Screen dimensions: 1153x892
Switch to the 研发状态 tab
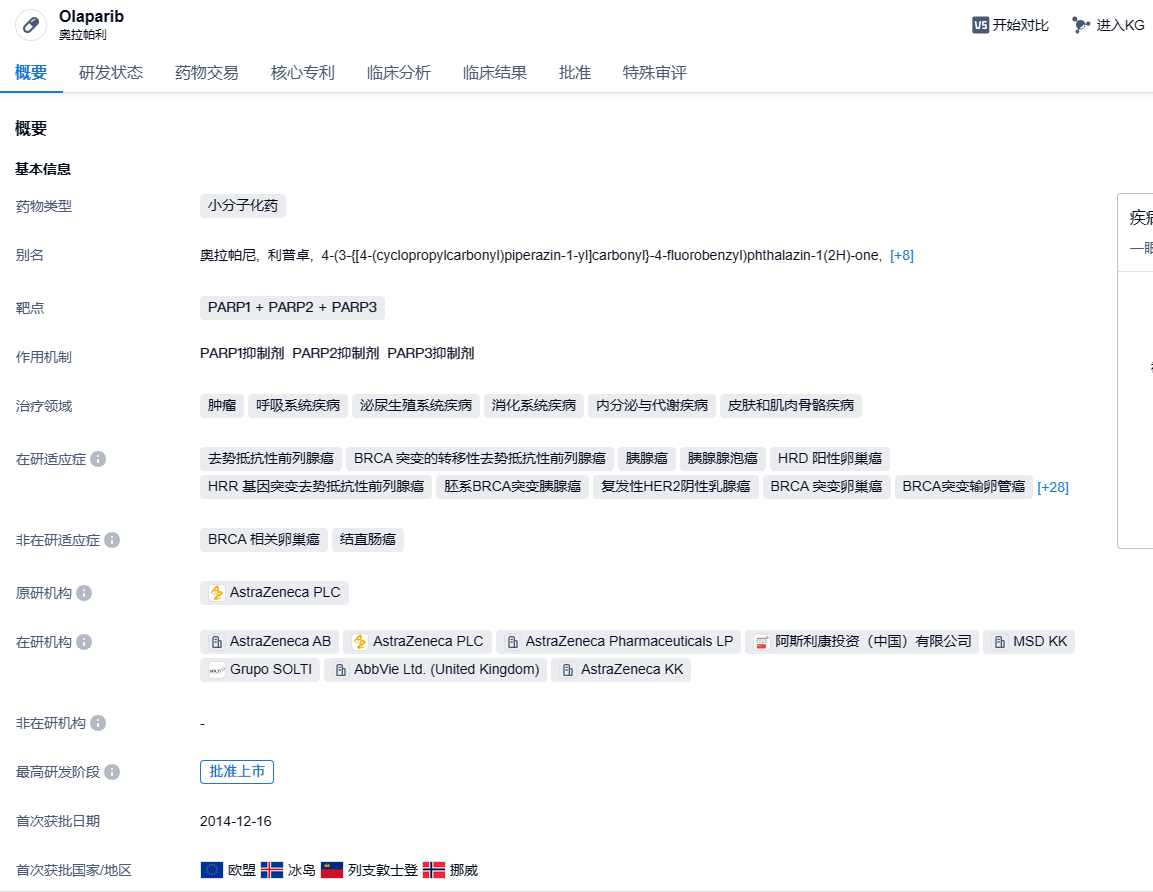click(111, 73)
